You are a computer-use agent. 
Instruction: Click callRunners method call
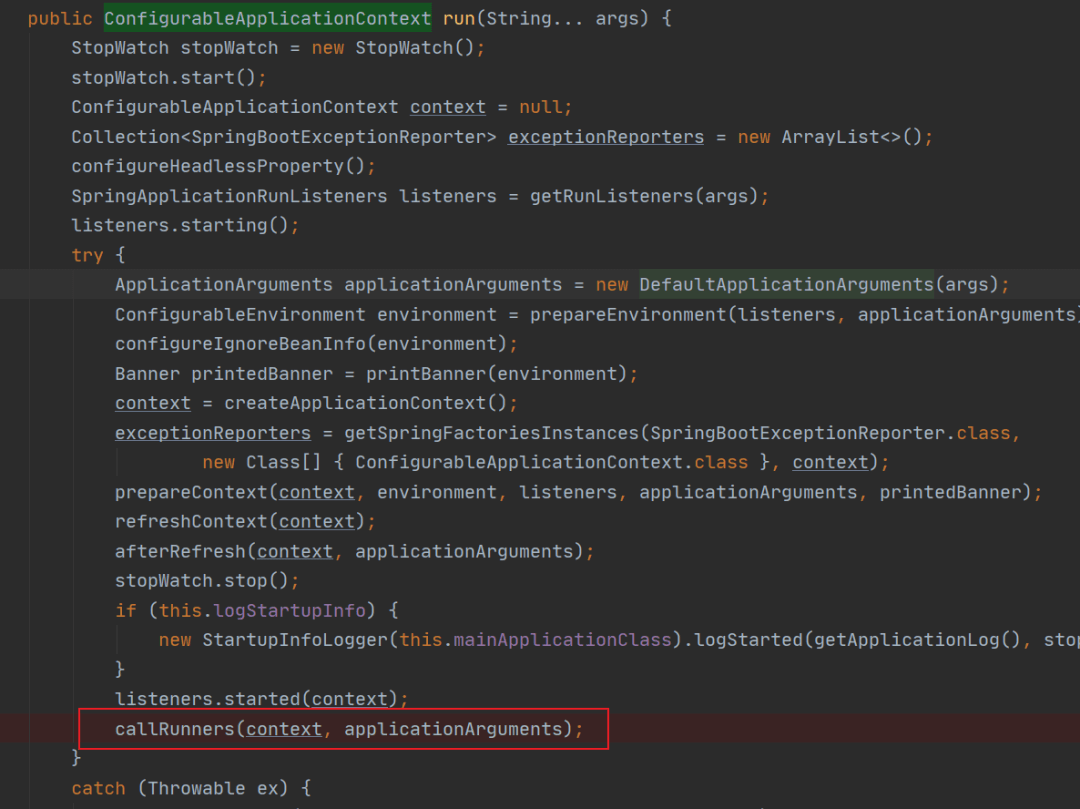click(175, 729)
